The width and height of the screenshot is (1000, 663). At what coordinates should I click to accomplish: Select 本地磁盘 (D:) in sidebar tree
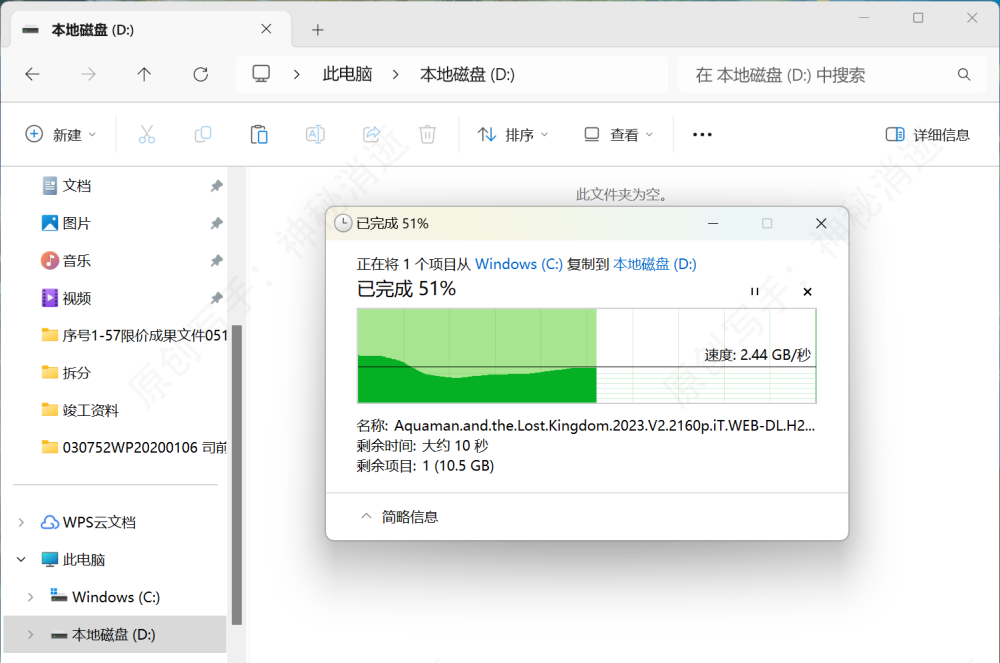coord(103,635)
